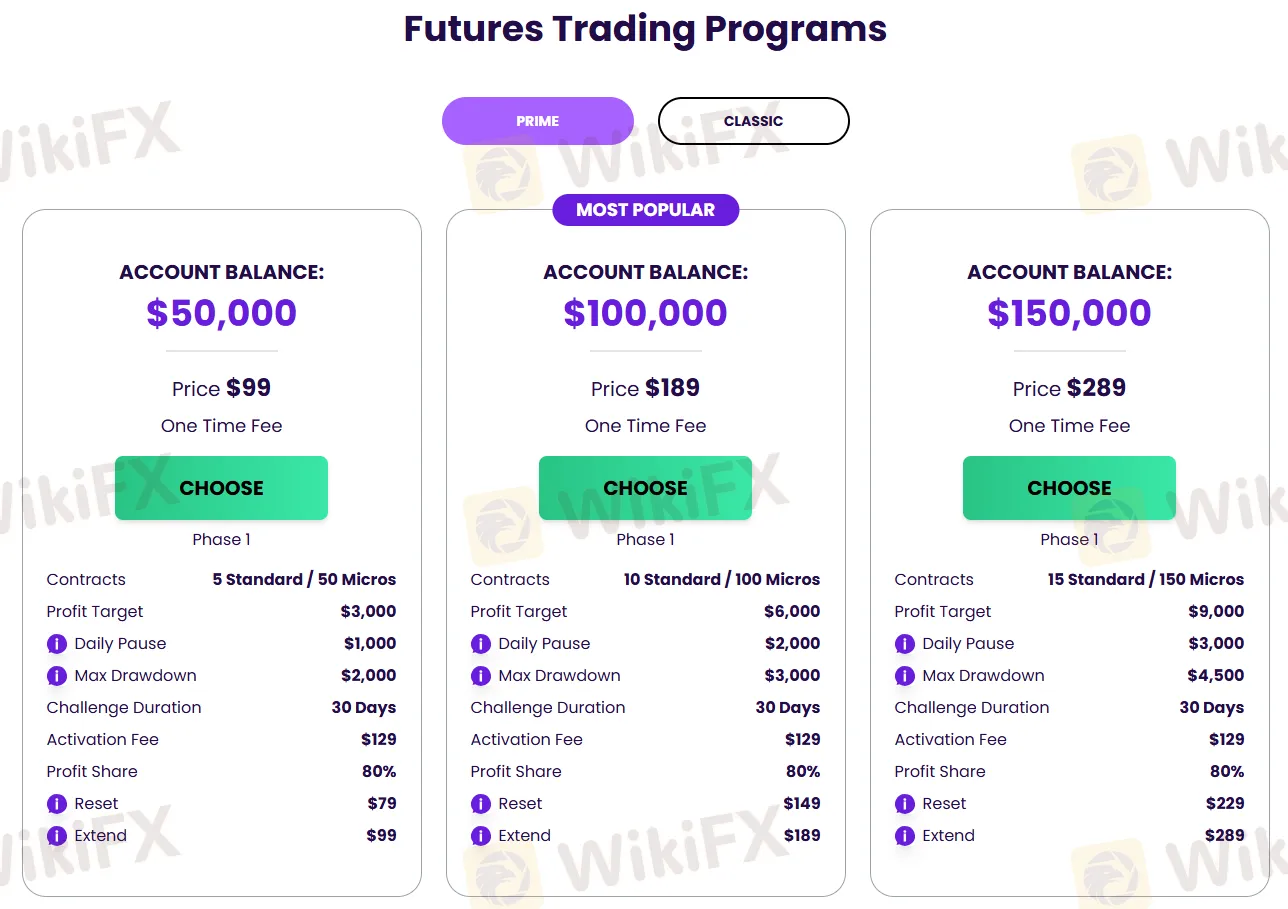Image resolution: width=1288 pixels, height=909 pixels.
Task: Switch to the CLASSIC programs tab
Action: [753, 121]
